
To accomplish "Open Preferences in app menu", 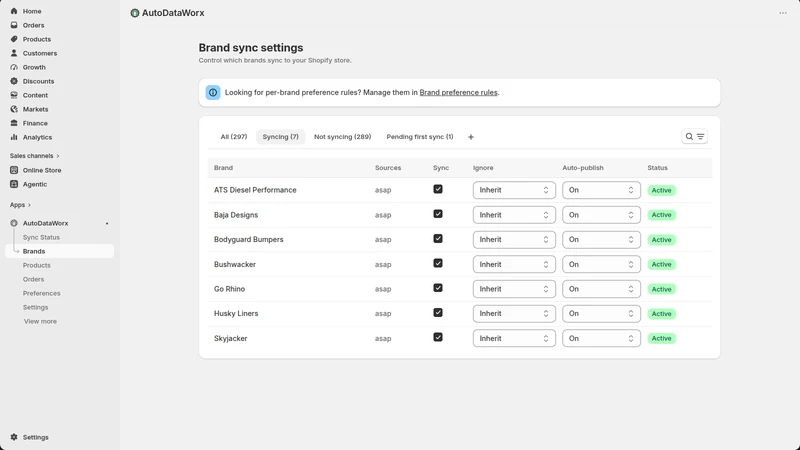I will coord(41,293).
